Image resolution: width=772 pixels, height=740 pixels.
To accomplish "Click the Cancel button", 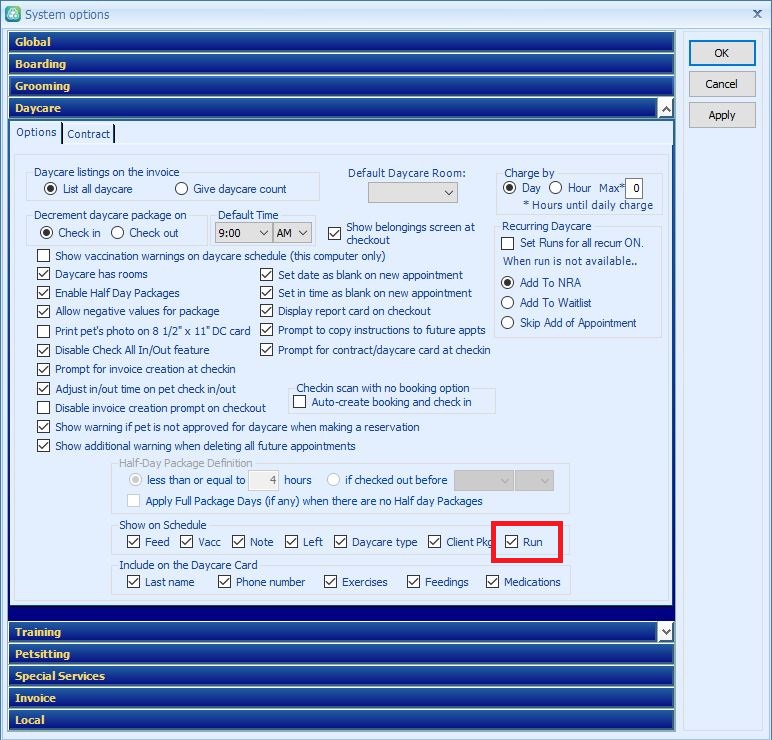I will tap(722, 84).
